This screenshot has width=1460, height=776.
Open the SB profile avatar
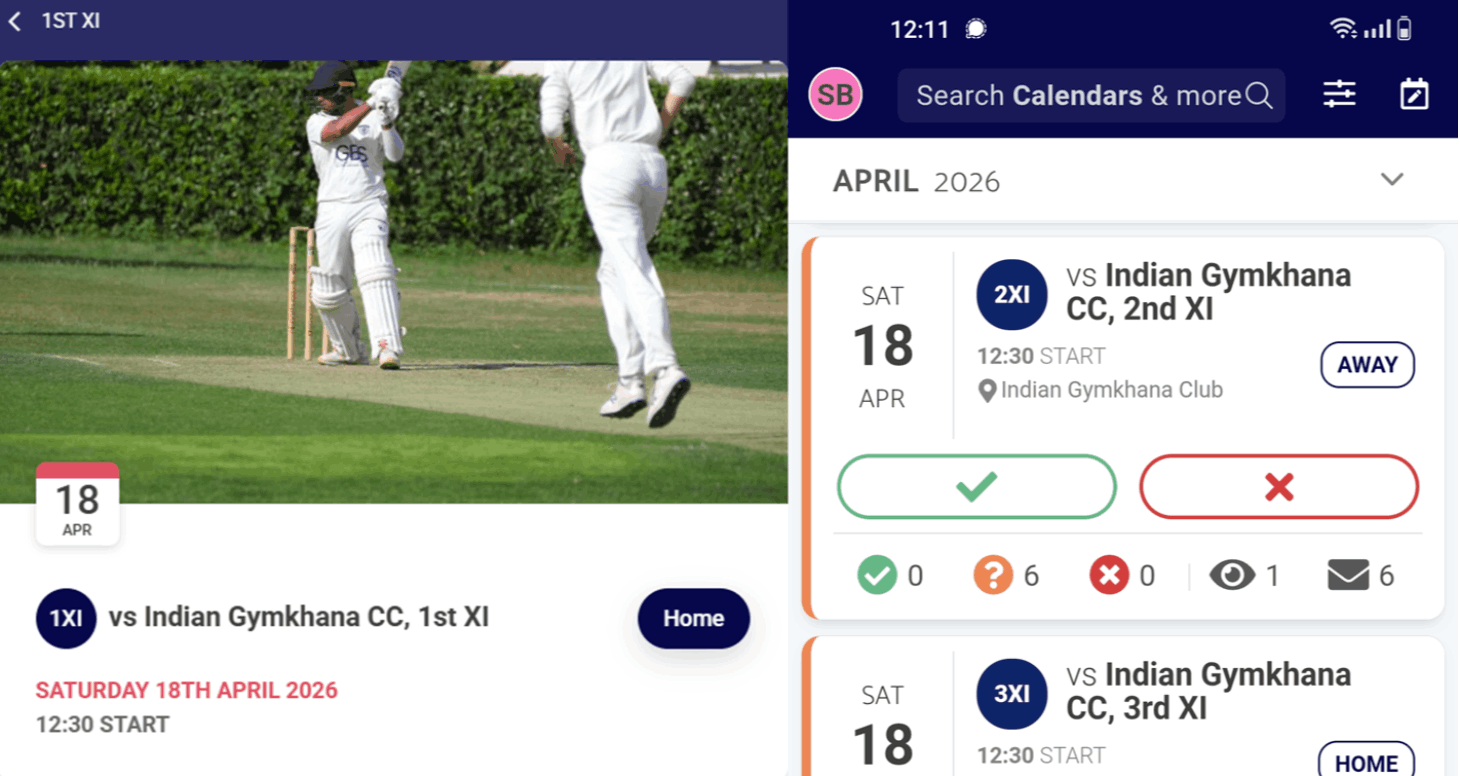(x=835, y=95)
